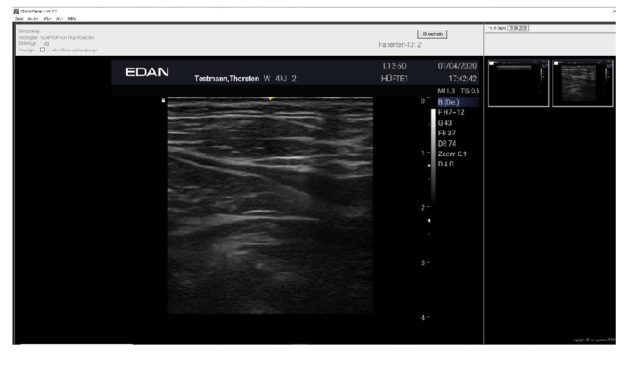Viewport: 627px width, 376px height.
Task: Click the G 43 gain parameter
Action: pos(445,123)
